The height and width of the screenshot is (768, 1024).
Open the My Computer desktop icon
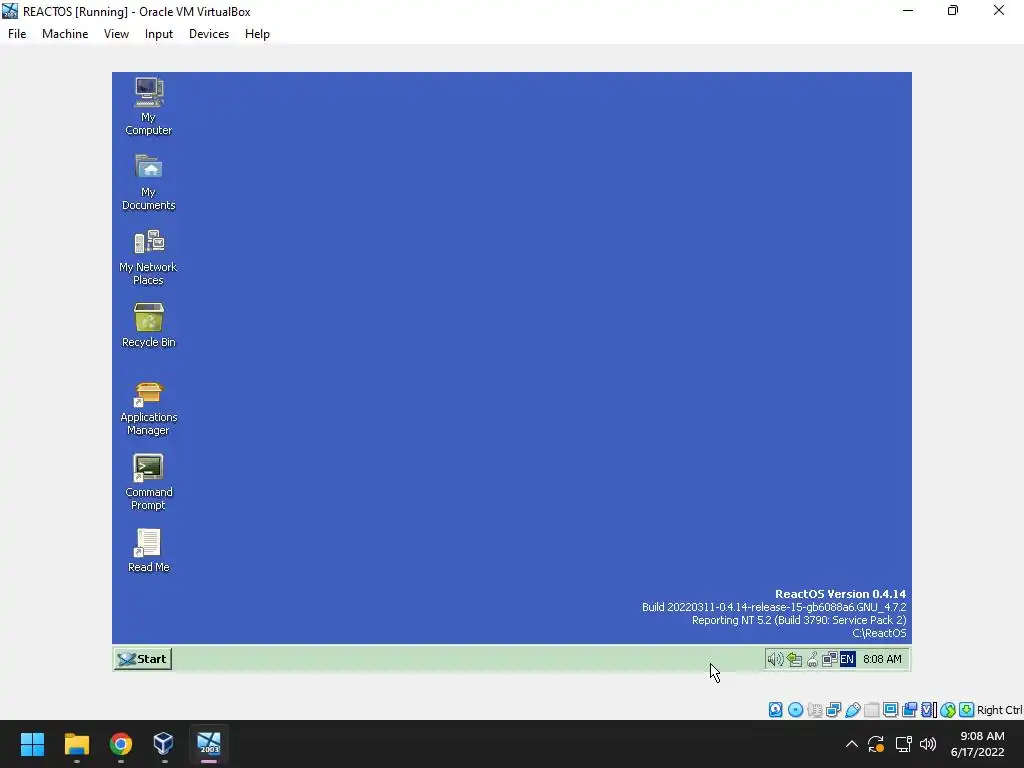[x=148, y=106]
